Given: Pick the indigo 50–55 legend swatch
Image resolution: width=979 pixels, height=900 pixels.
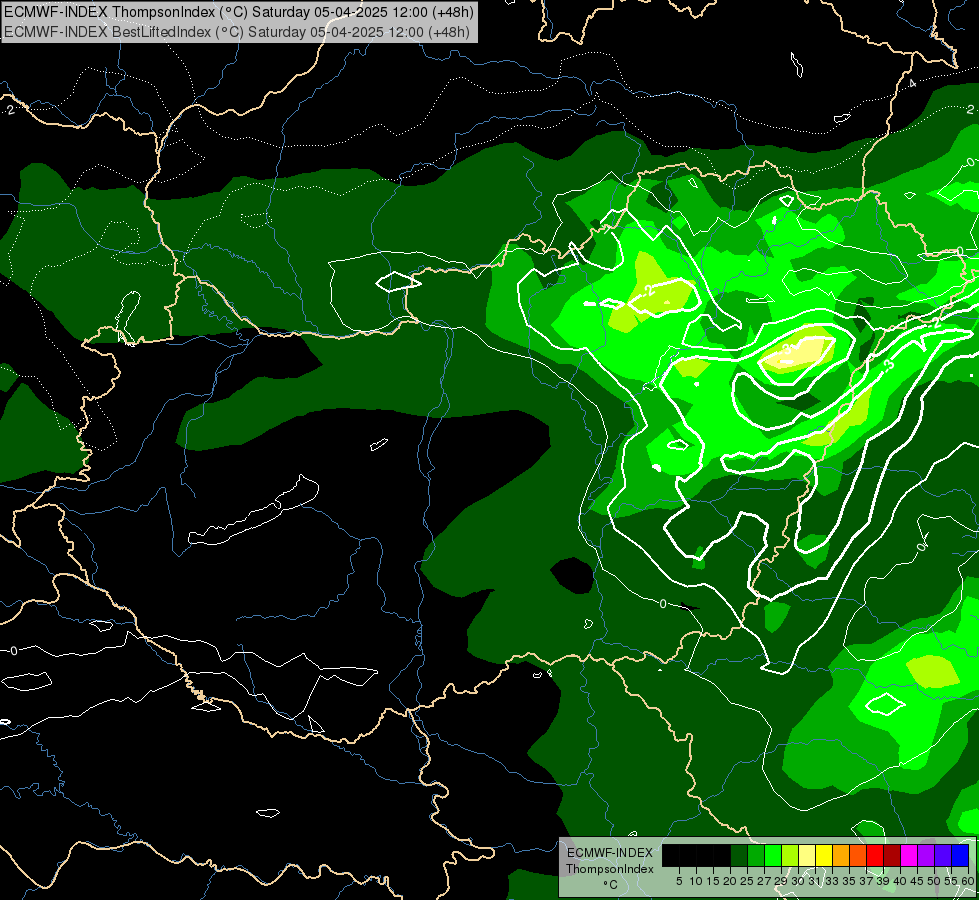Looking at the screenshot, I should (x=943, y=855).
